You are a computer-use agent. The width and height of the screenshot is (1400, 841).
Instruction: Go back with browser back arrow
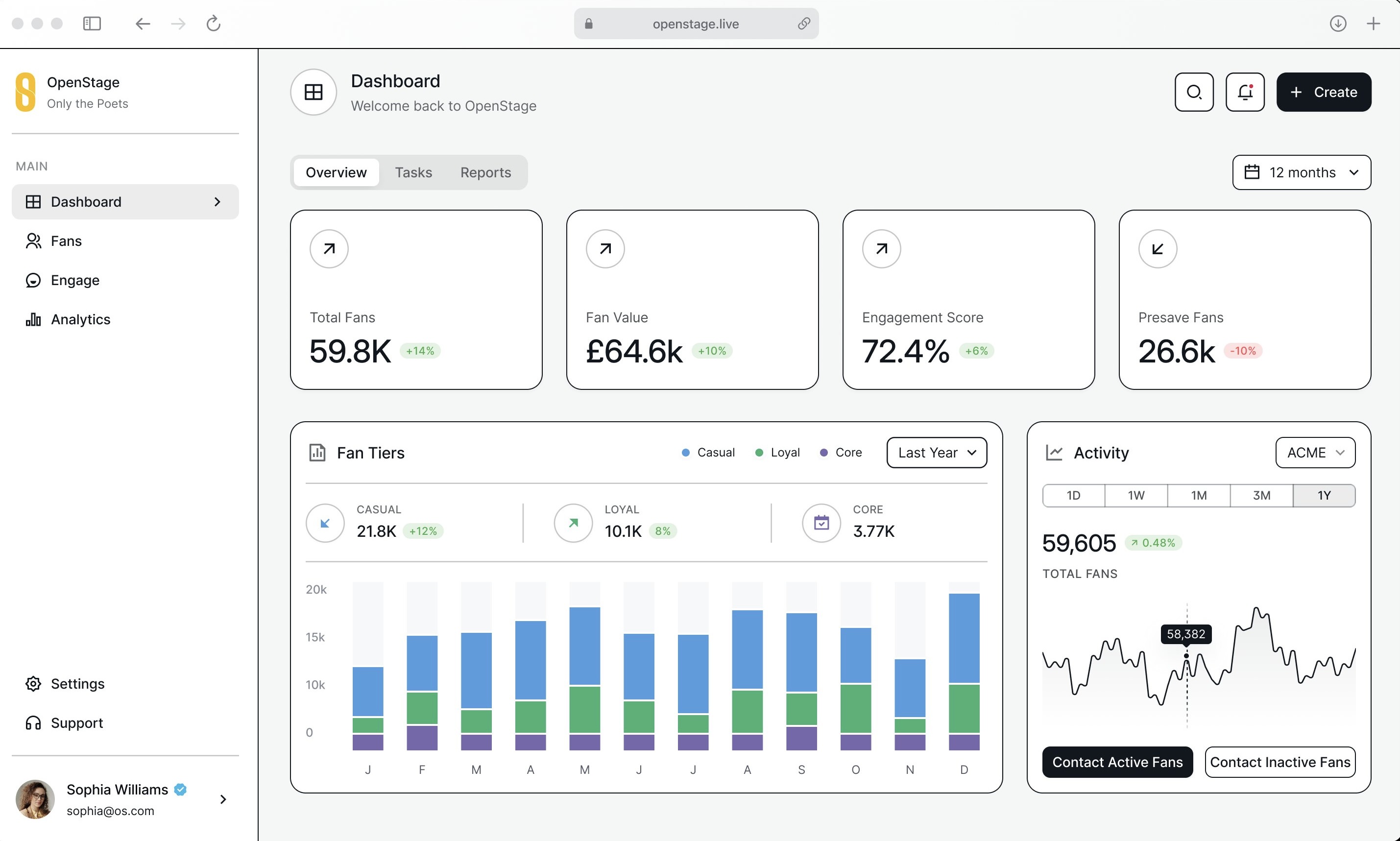(x=143, y=23)
